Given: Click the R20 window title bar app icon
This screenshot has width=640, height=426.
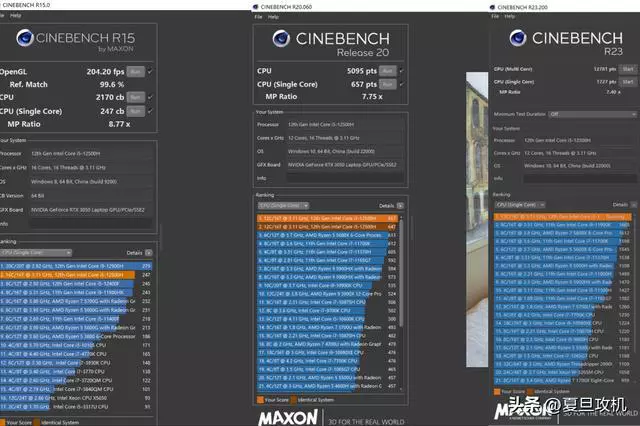Looking at the screenshot, I should pos(258,5).
